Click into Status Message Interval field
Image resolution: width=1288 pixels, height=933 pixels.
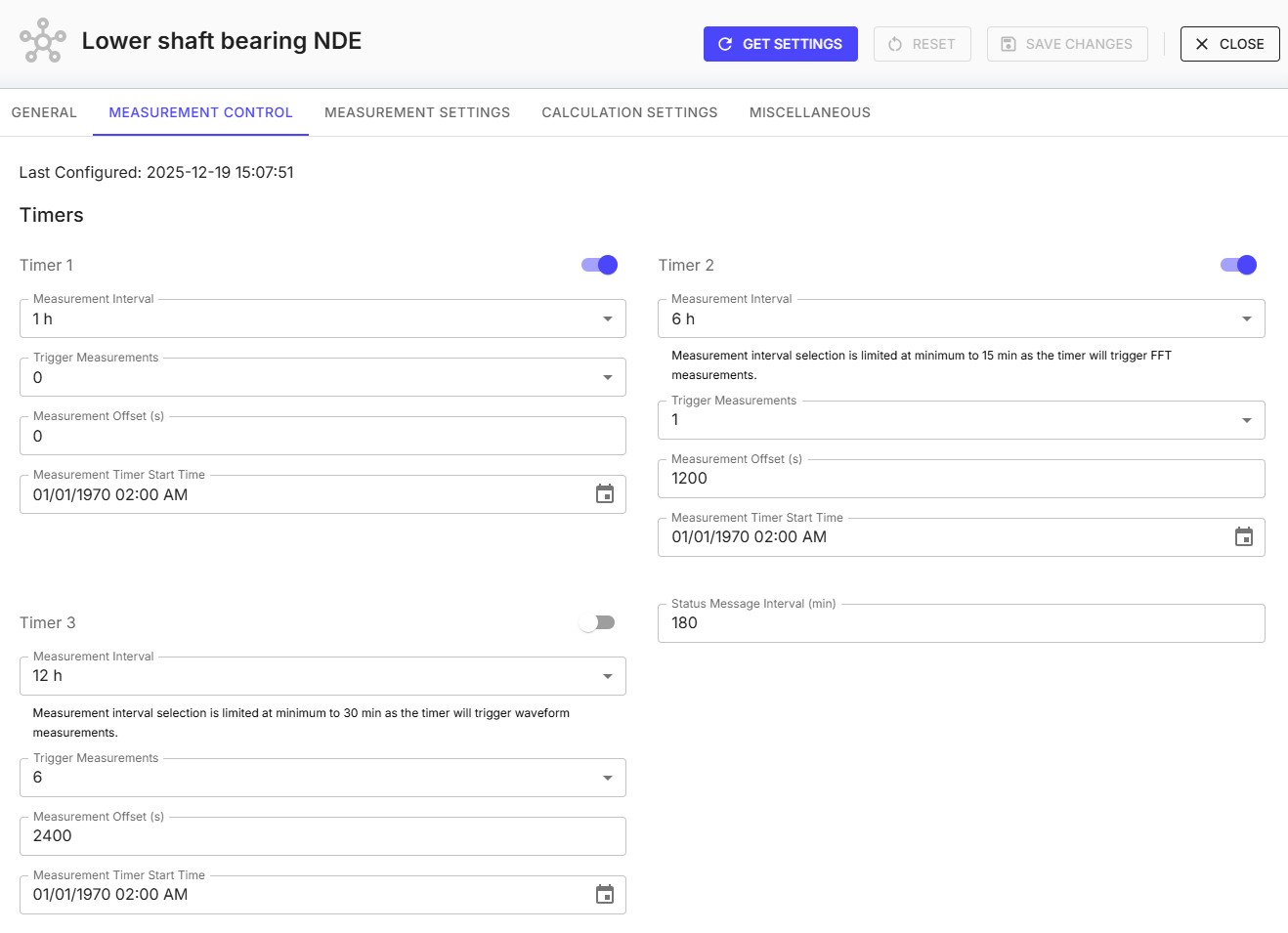coord(961,623)
